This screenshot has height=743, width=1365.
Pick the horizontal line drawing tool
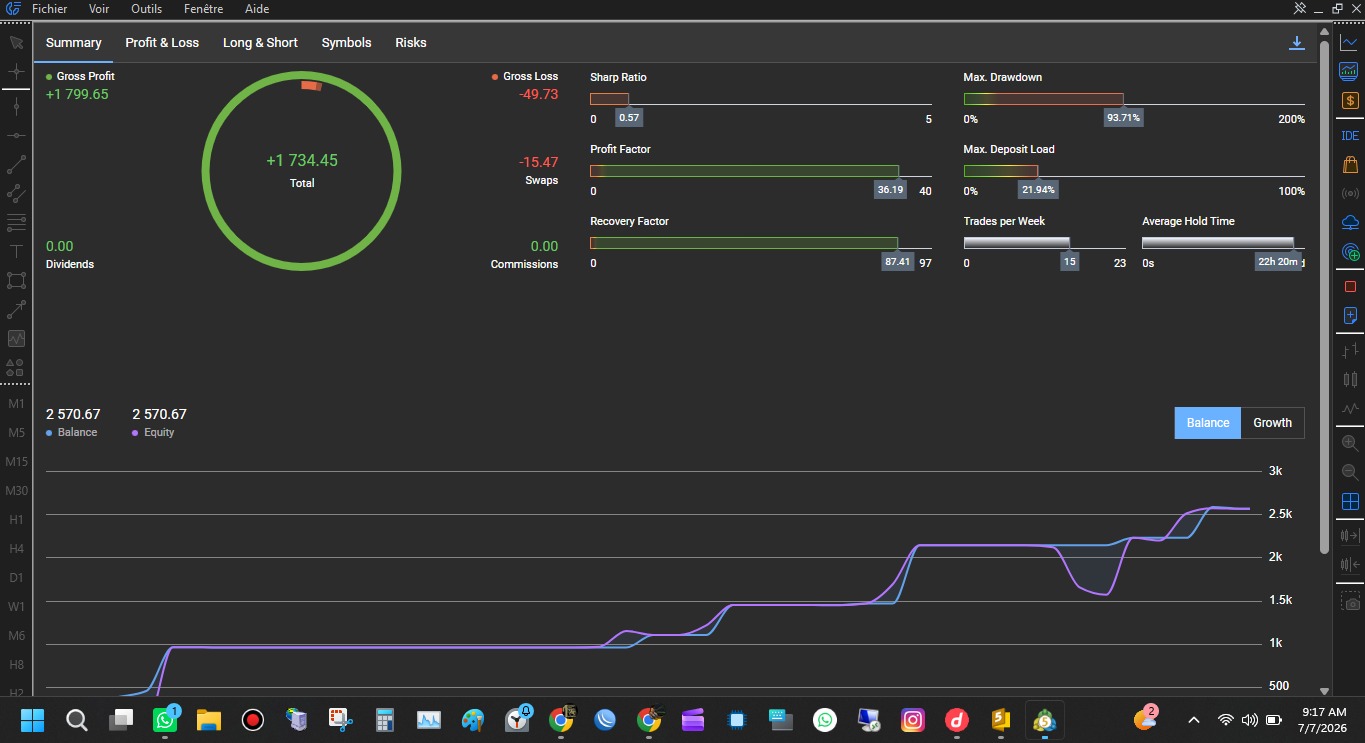pyautogui.click(x=16, y=135)
